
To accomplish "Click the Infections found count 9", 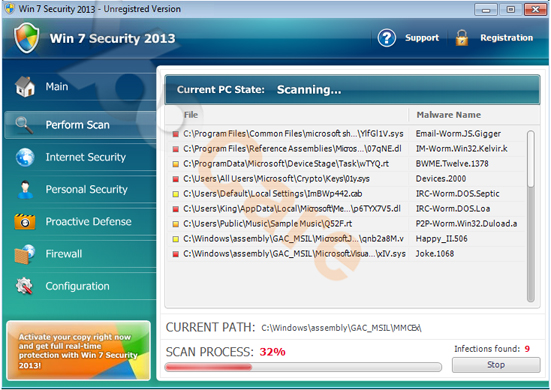I will click(x=527, y=349).
